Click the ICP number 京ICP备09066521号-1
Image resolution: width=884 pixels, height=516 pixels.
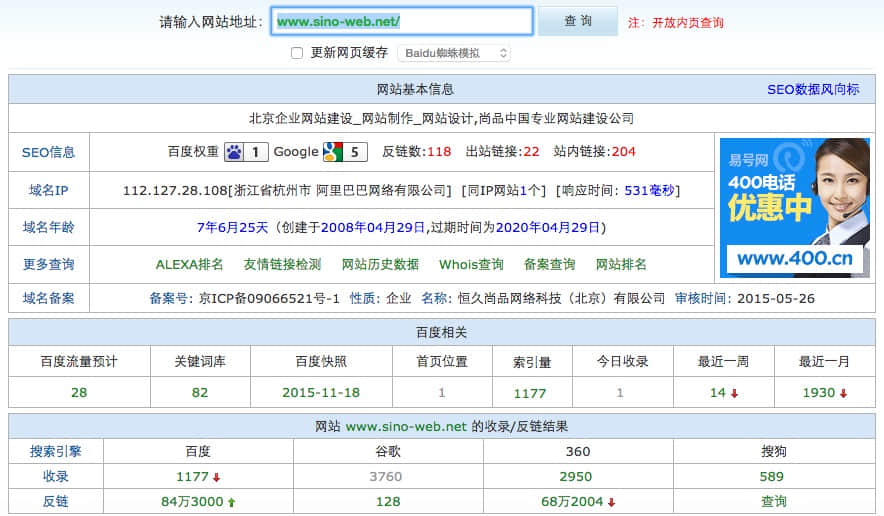coord(269,298)
